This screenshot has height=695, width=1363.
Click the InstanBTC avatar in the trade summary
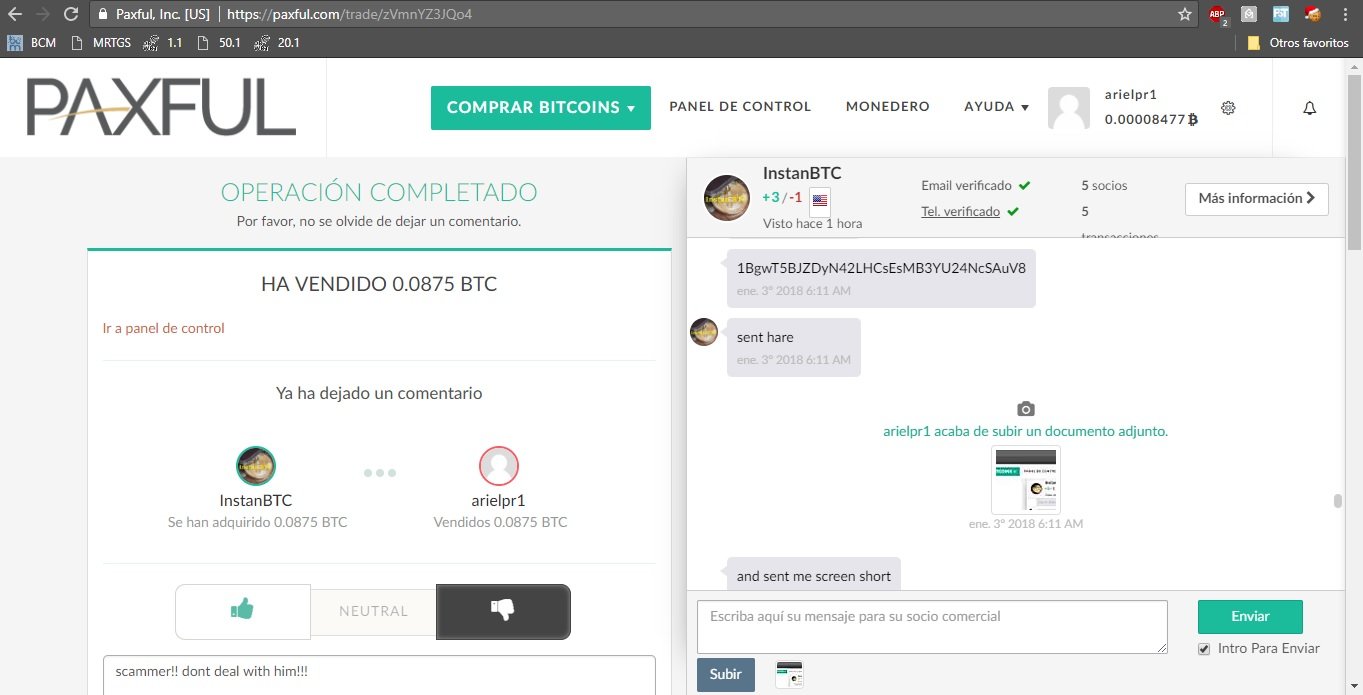click(x=256, y=466)
